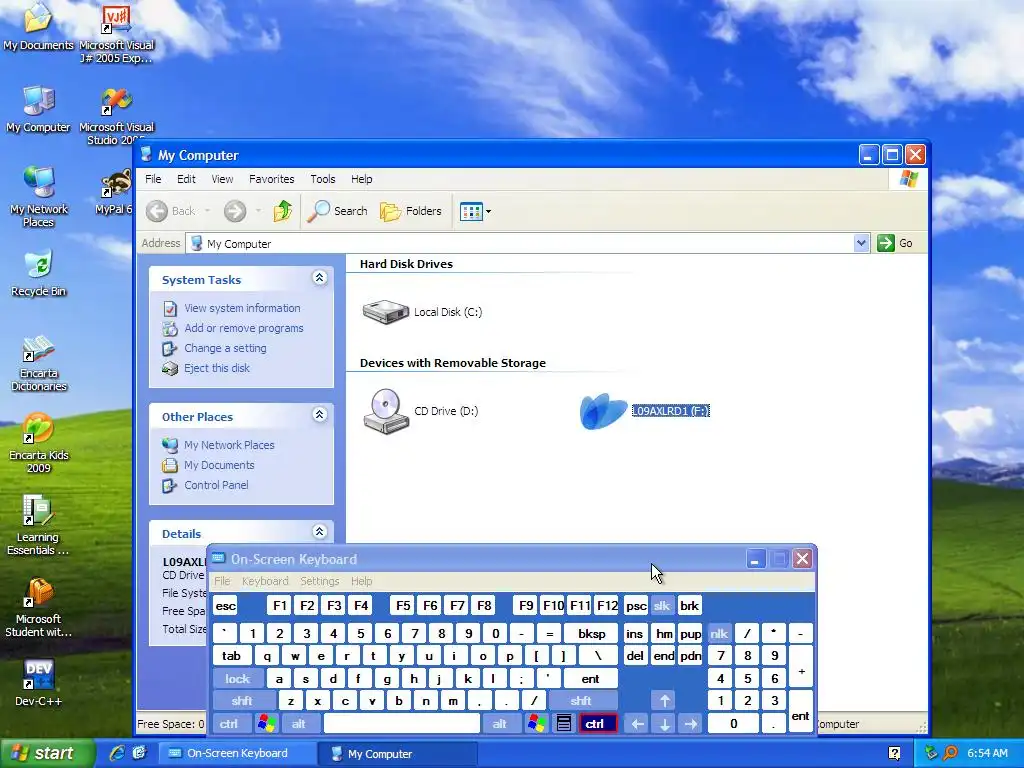Click the esc key on On-Screen Keyboard
The image size is (1024, 768).
(x=225, y=605)
